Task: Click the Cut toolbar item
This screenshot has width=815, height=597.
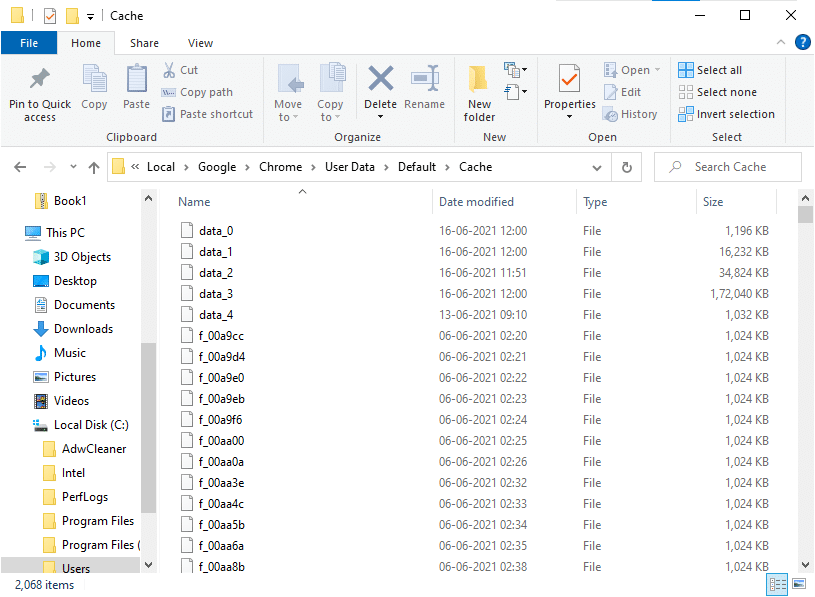Action: (x=180, y=69)
